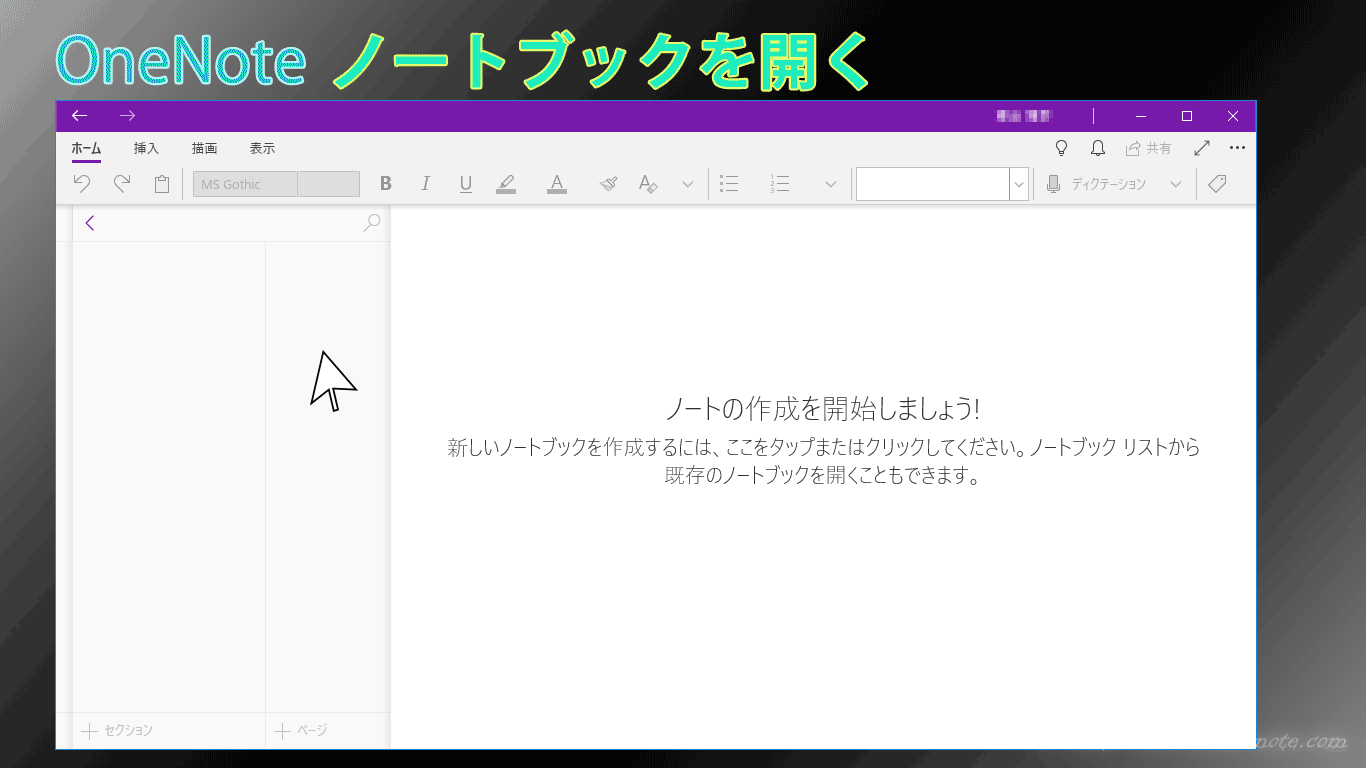Switch to the ホーム tab
Image resolution: width=1366 pixels, height=768 pixels.
(x=86, y=148)
